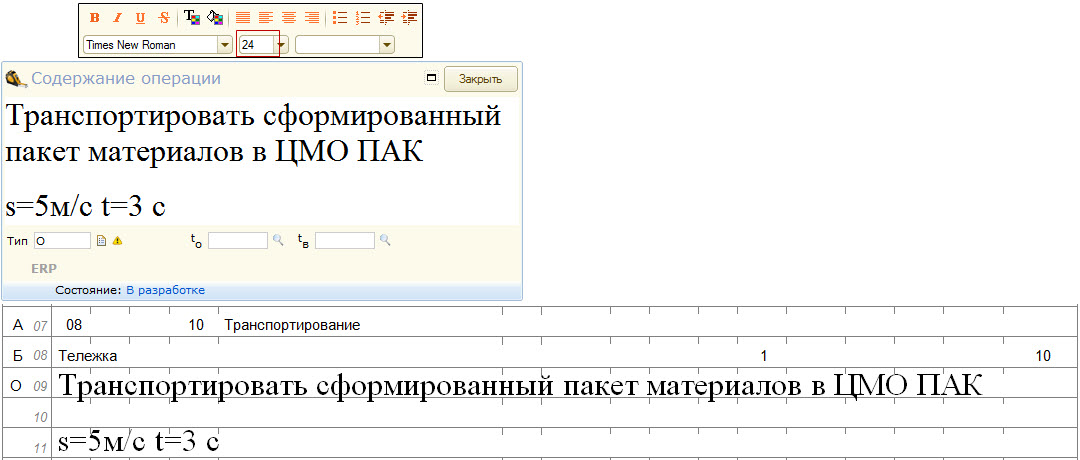This screenshot has width=1080, height=460.
Task: Click the Тип input field
Action: pyautogui.click(x=62, y=240)
